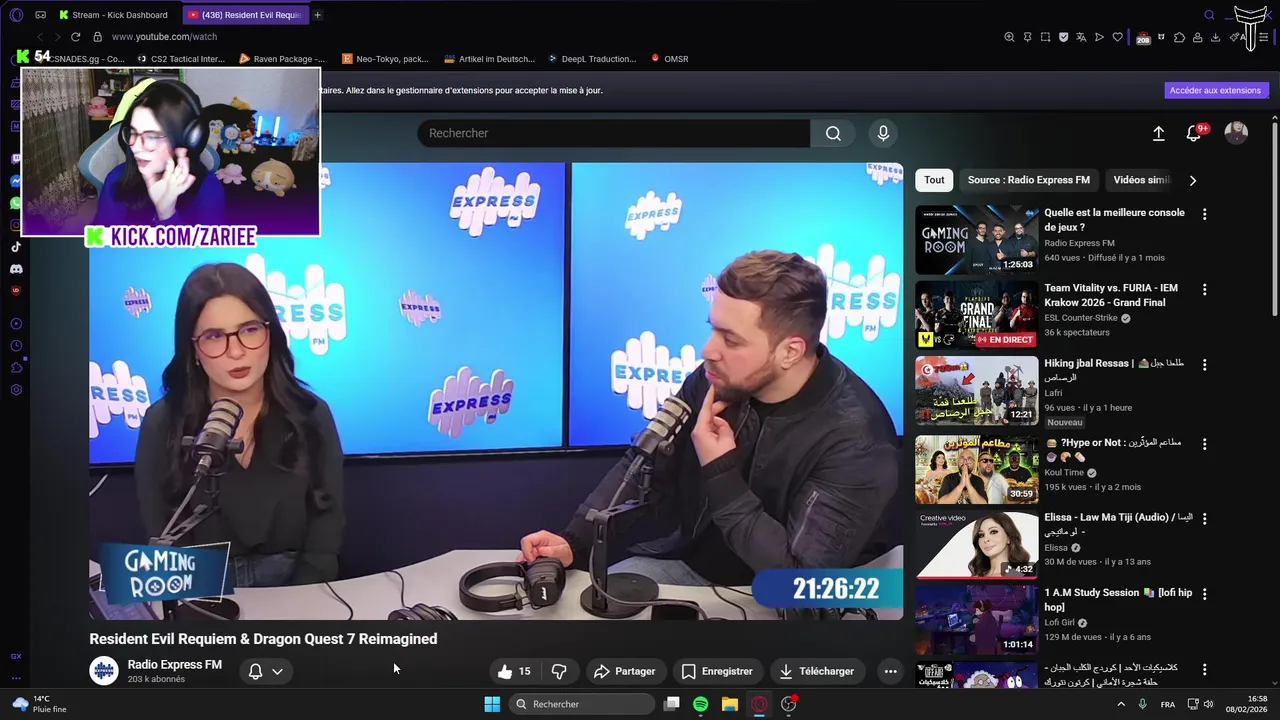The height and width of the screenshot is (720, 1280).
Task: Open CS2 Tactical Inter... bookmark
Action: pos(180,59)
